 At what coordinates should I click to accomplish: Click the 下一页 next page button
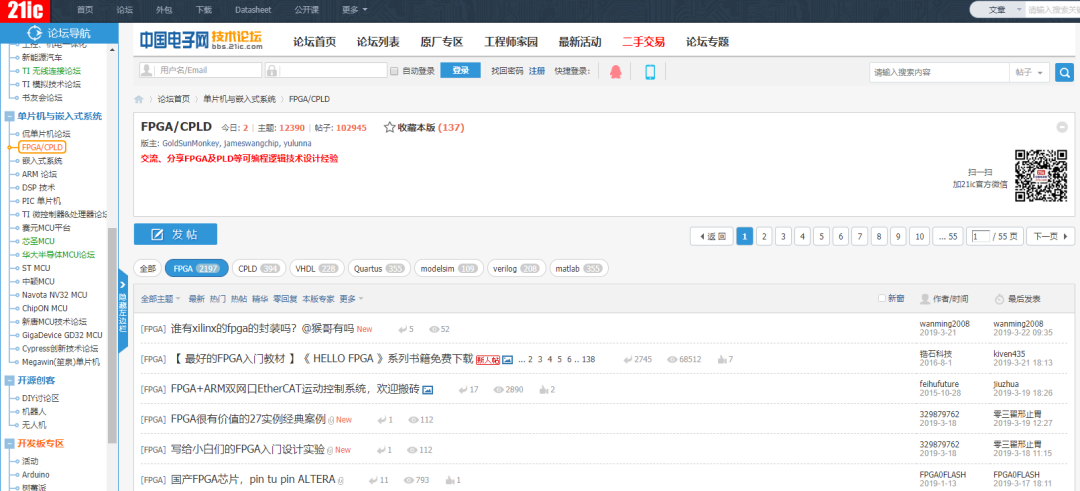(1050, 236)
